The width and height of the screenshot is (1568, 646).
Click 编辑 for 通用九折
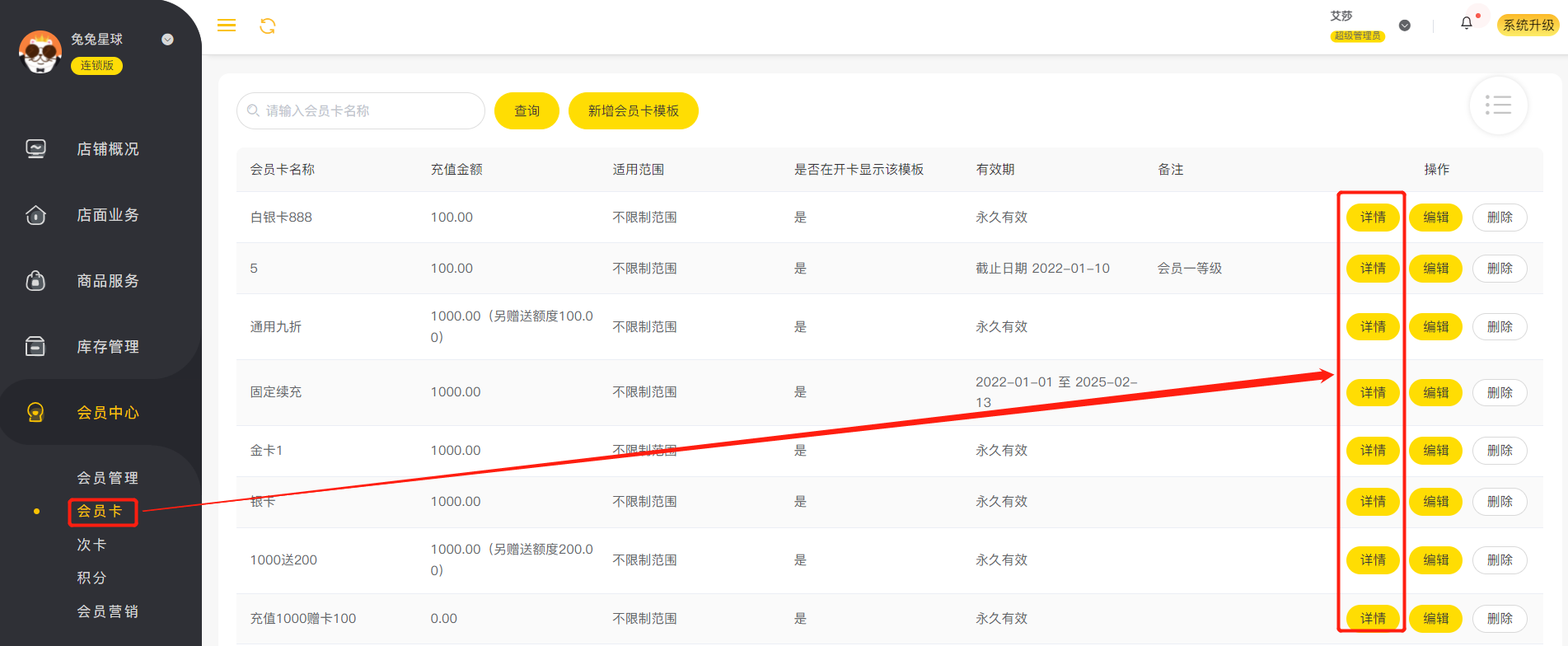pyautogui.click(x=1435, y=327)
